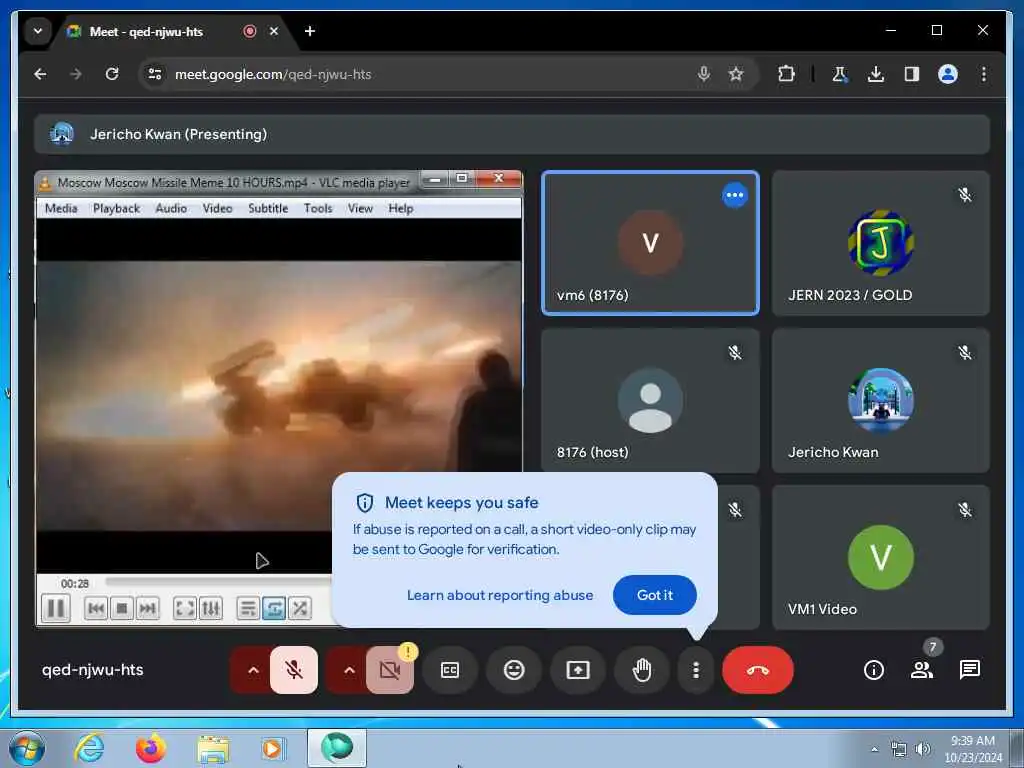Toggle VLC fullscreen button
Image resolution: width=1024 pixels, height=768 pixels.
(x=185, y=609)
